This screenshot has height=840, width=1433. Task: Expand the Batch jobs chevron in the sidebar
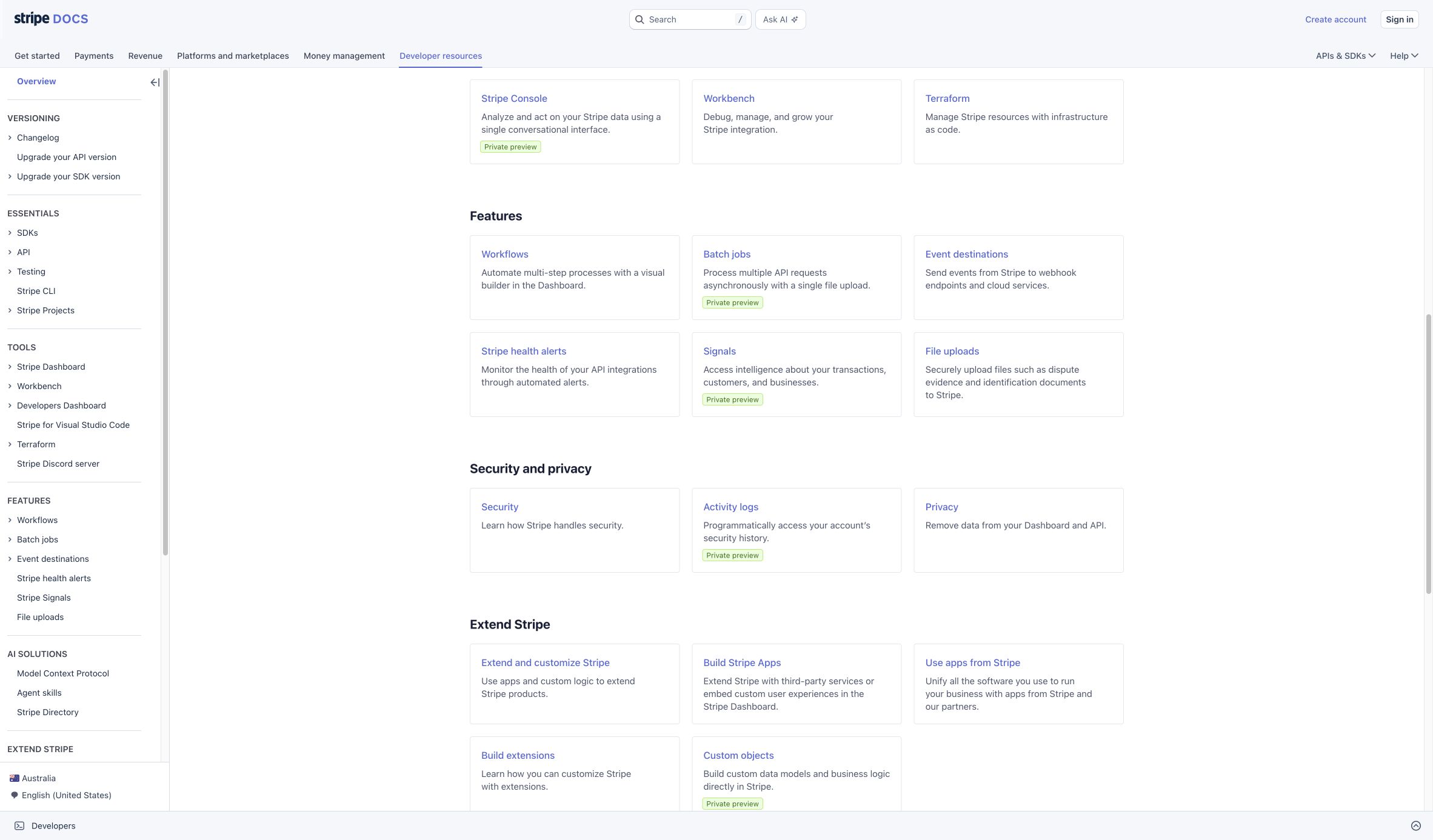10,539
